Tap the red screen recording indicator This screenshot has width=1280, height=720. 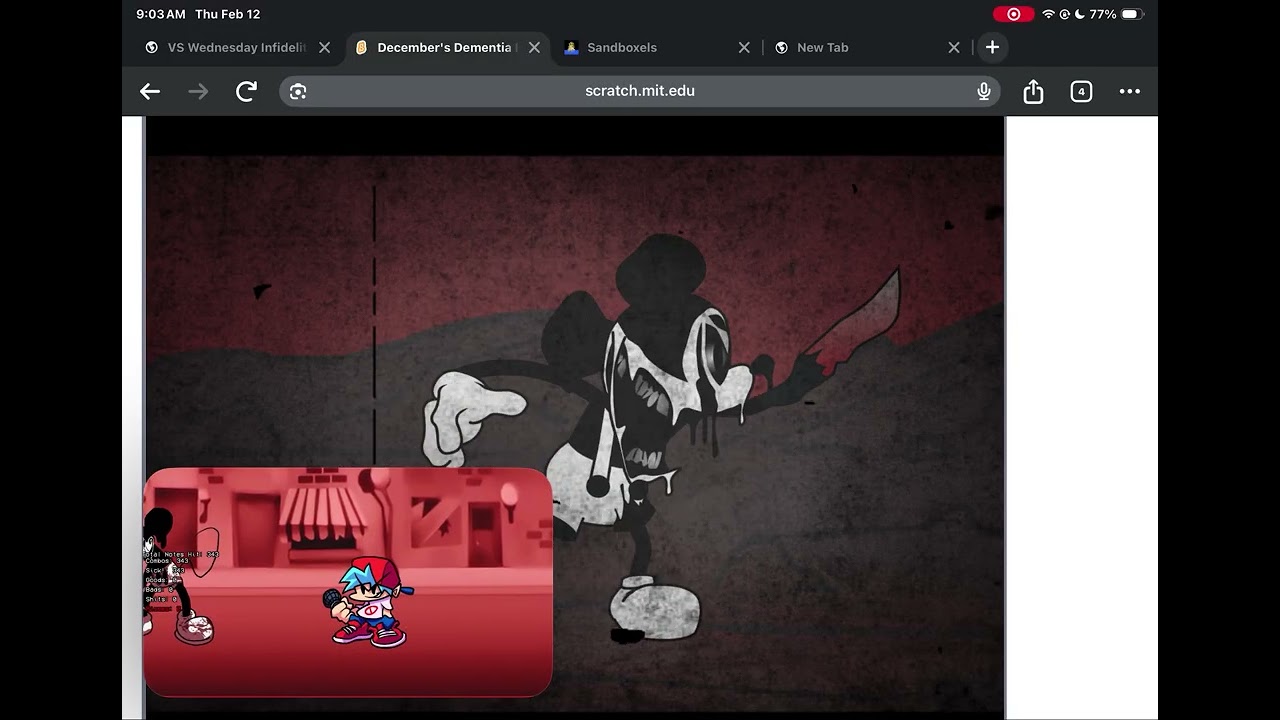point(1013,14)
